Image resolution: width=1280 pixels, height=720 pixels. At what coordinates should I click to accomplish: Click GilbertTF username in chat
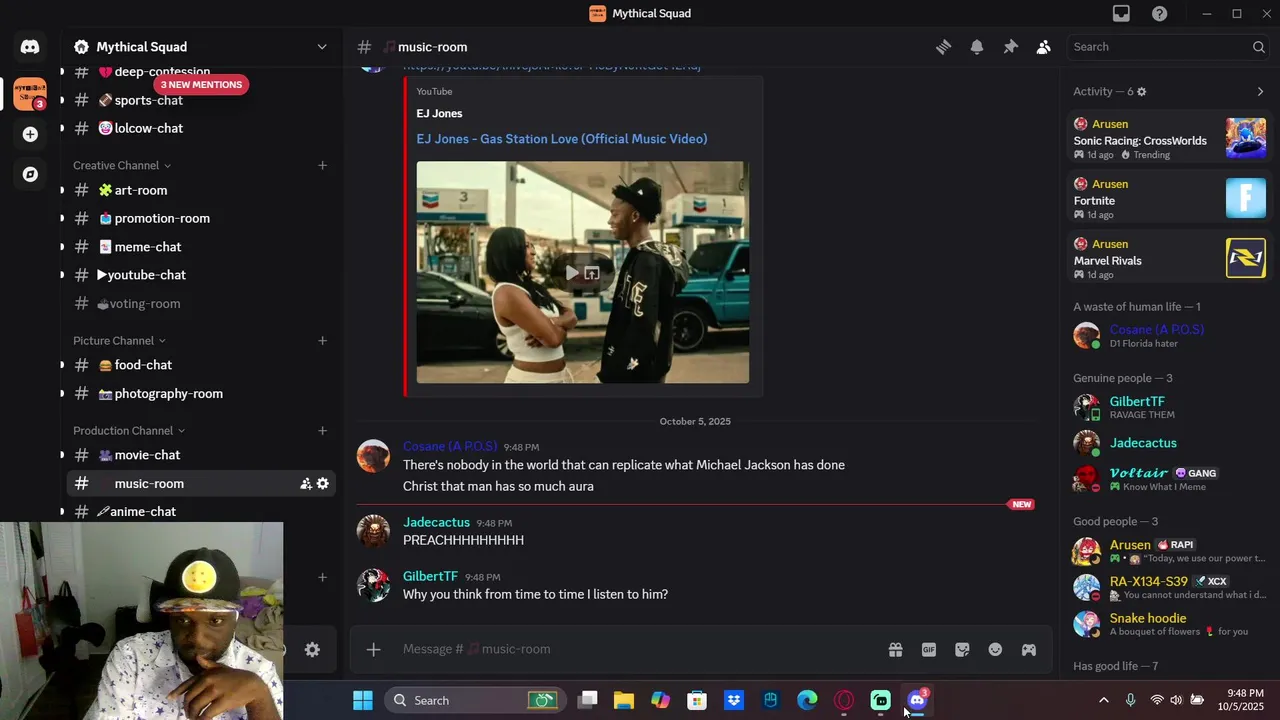click(x=430, y=576)
